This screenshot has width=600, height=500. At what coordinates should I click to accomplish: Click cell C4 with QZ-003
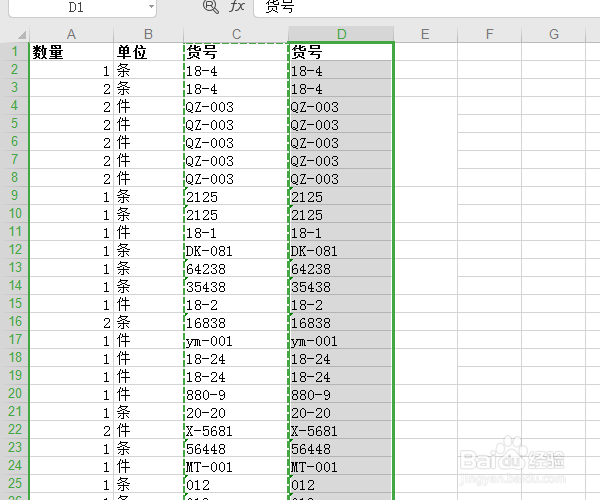tap(236, 106)
